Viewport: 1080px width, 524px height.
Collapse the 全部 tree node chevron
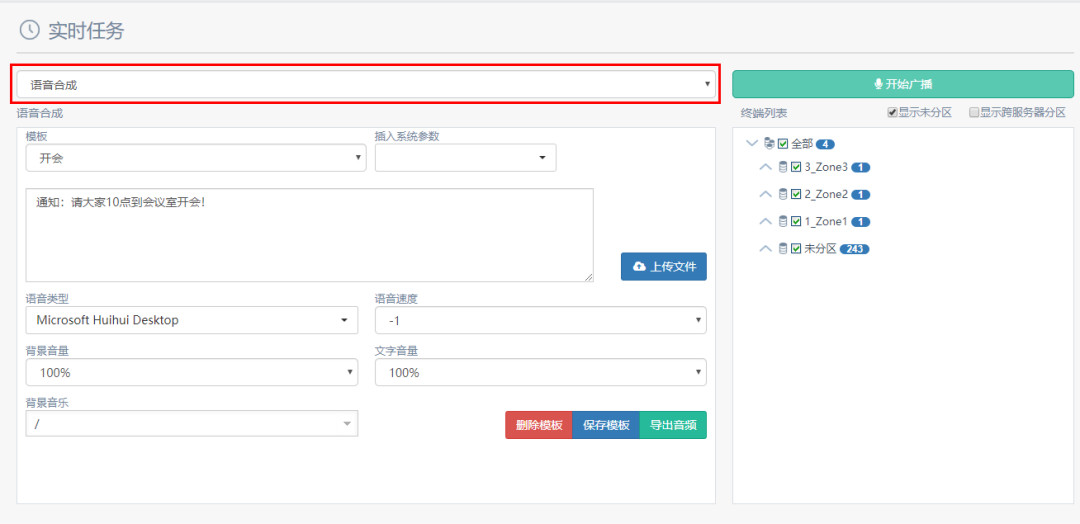[752, 144]
